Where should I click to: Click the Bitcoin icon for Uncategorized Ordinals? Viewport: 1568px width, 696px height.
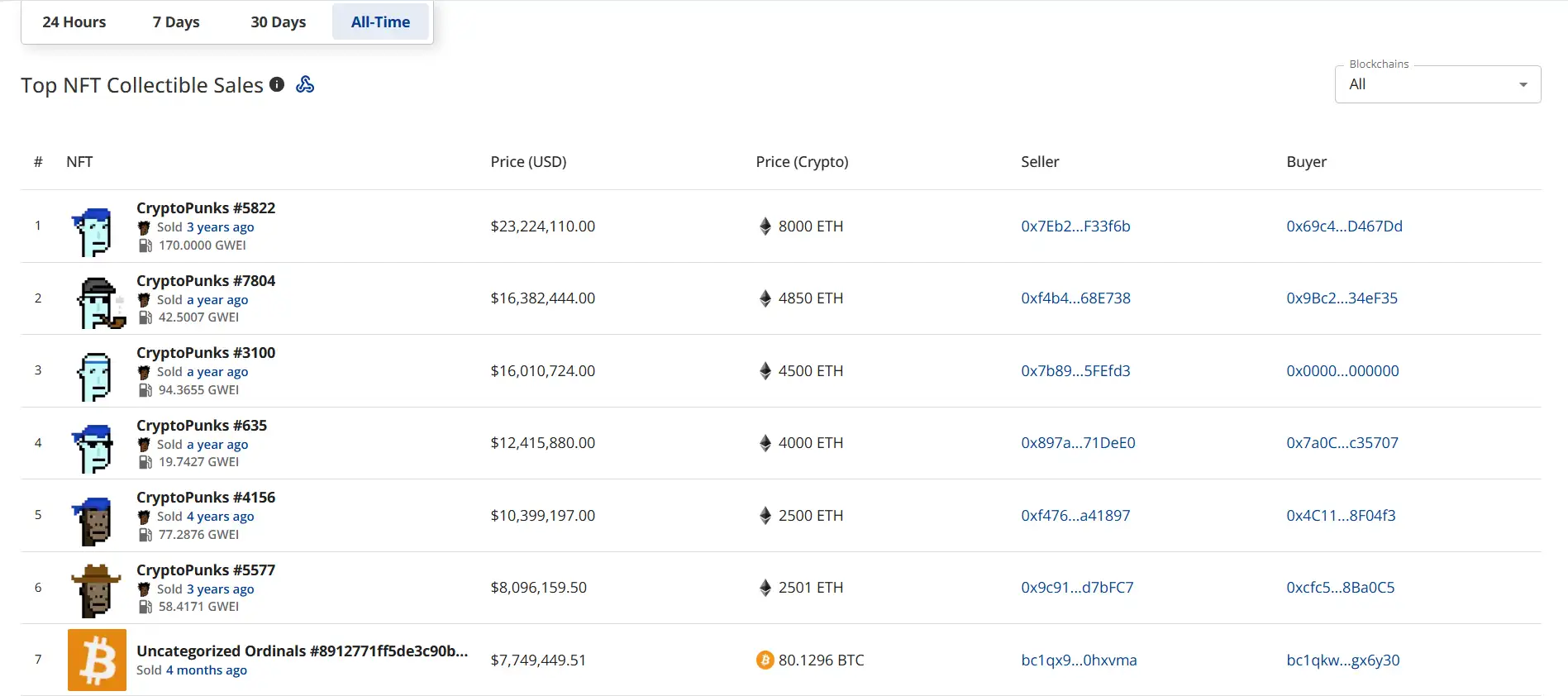97,660
